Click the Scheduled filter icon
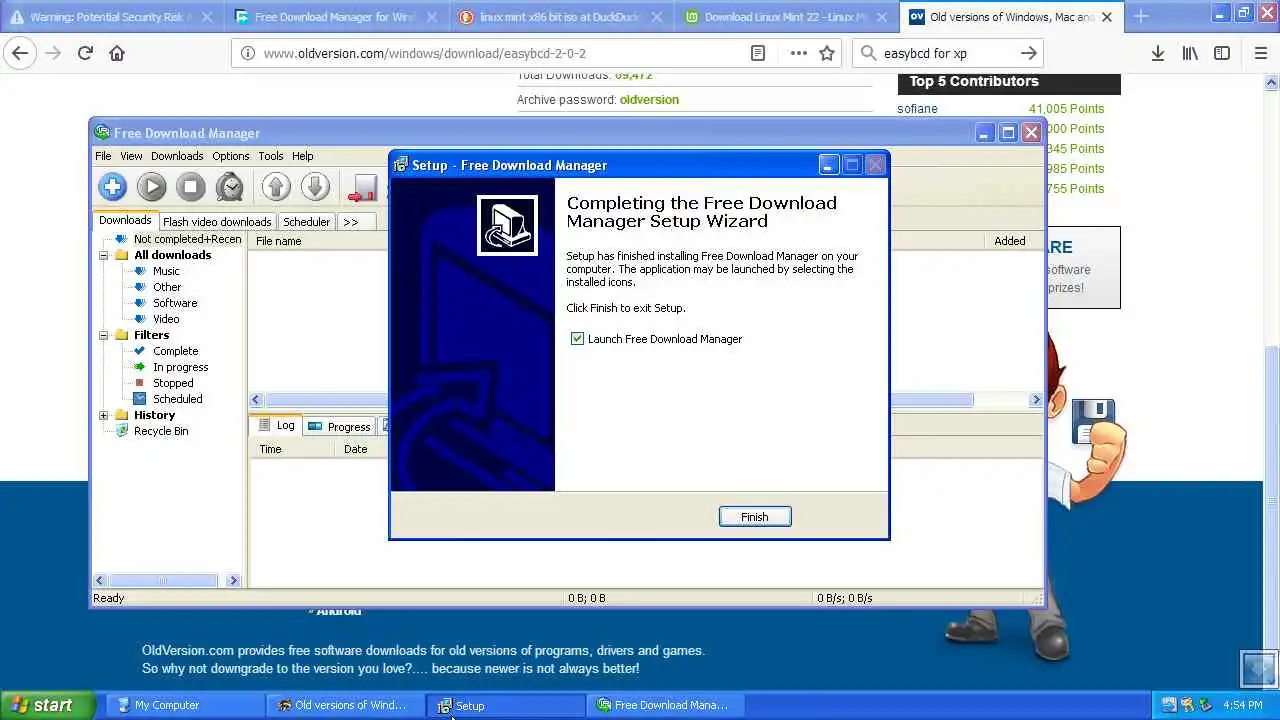Image resolution: width=1280 pixels, height=720 pixels. click(140, 399)
